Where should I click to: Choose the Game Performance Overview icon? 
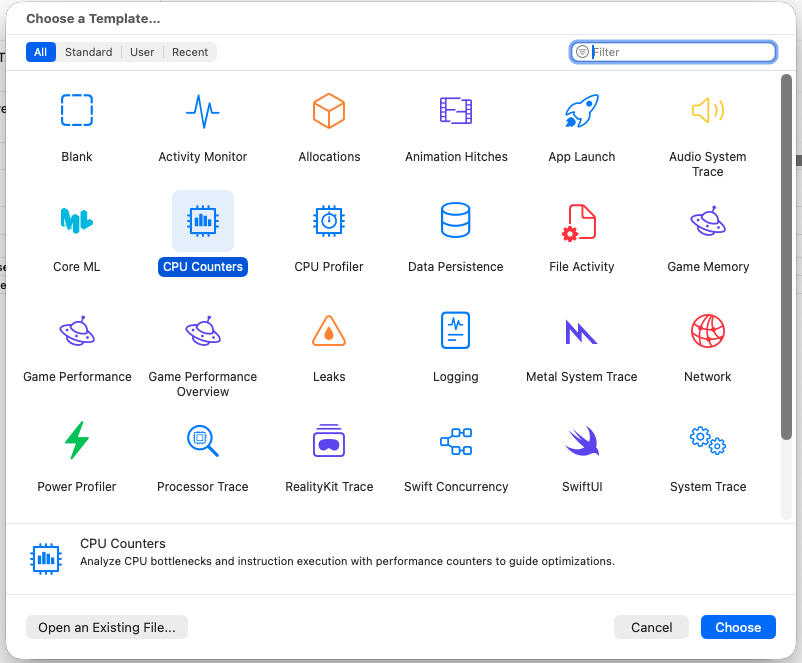click(203, 331)
